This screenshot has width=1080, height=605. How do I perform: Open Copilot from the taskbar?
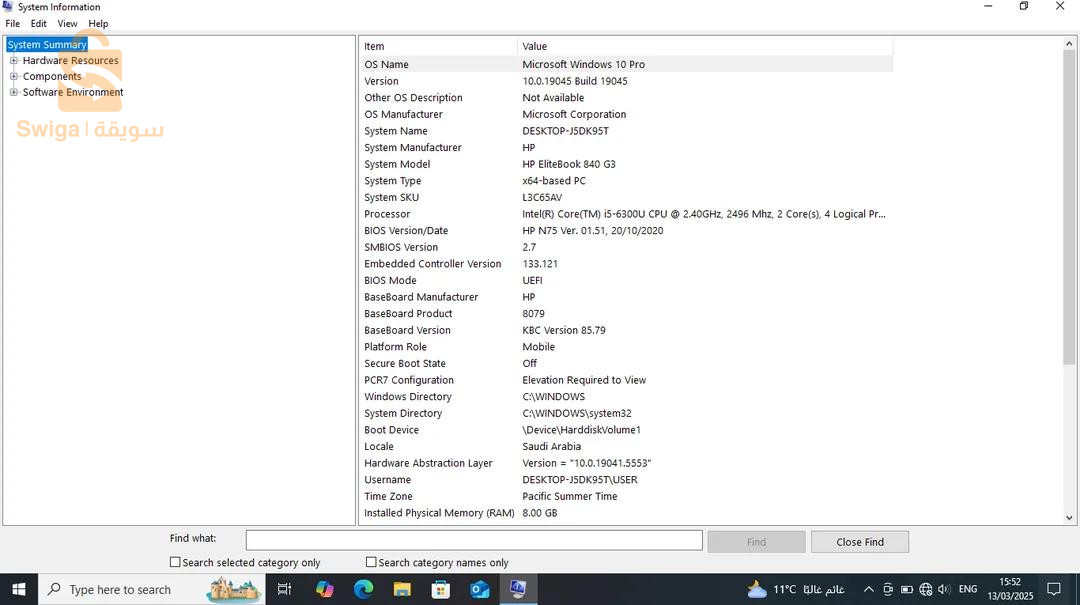324,589
